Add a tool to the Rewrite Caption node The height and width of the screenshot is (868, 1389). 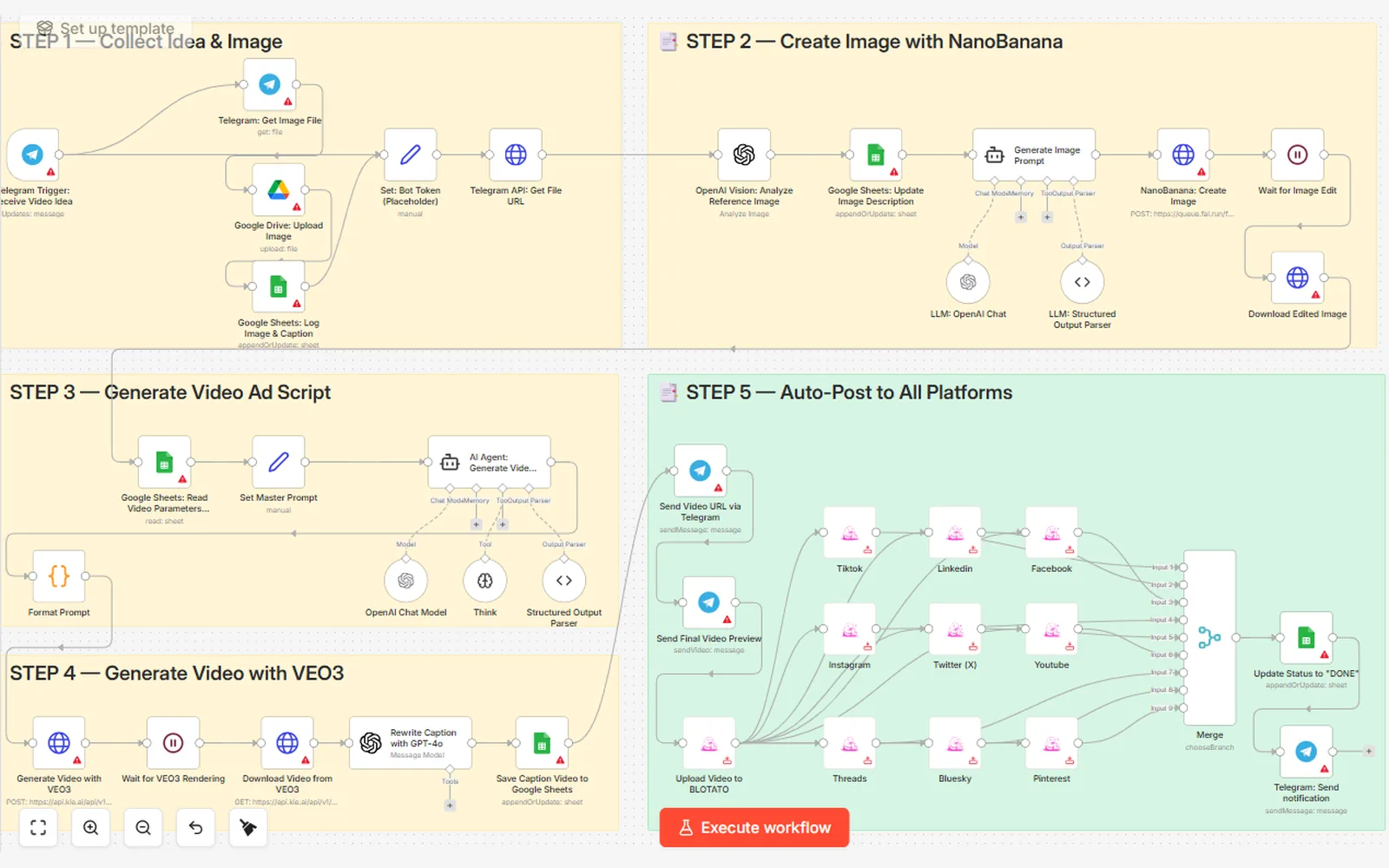[450, 806]
